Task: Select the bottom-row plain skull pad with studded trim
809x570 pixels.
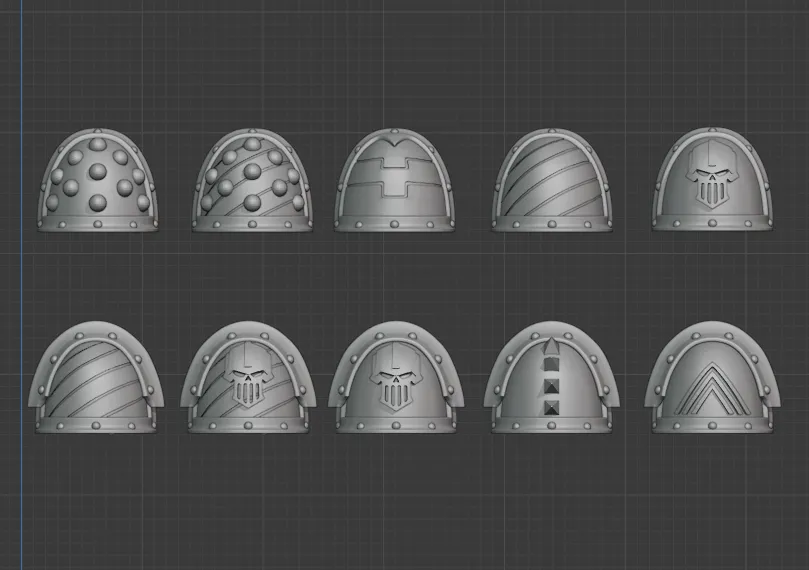Action: pos(396,377)
